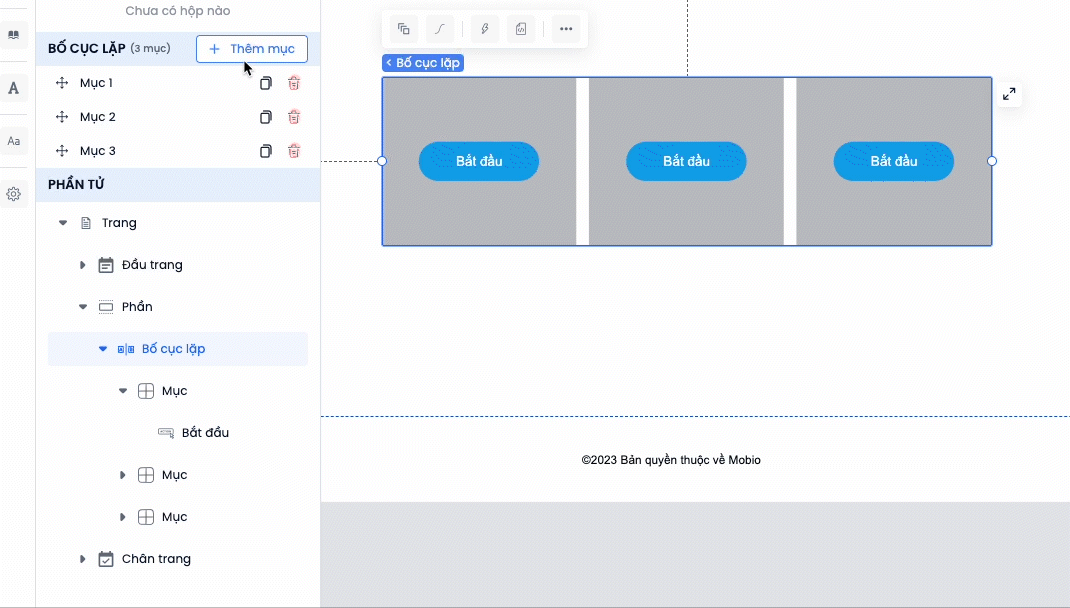
Task: Expand the Chân trang tree node
Action: [83, 559]
